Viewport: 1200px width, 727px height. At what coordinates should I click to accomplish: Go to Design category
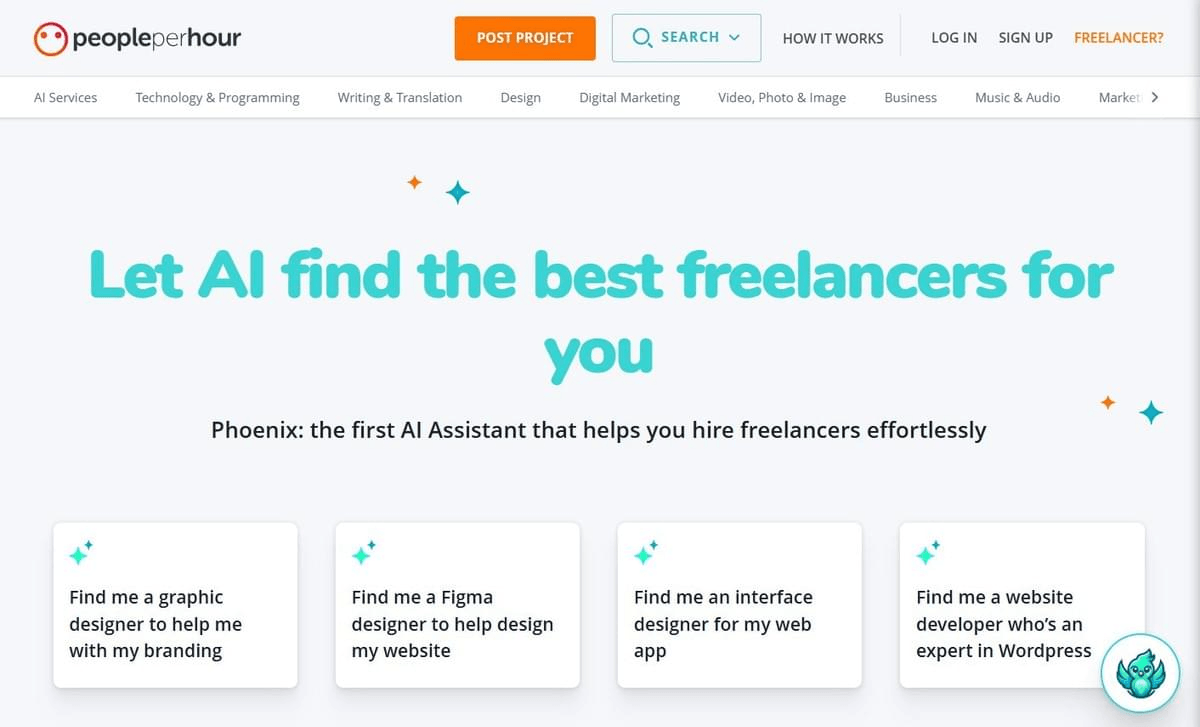(520, 98)
